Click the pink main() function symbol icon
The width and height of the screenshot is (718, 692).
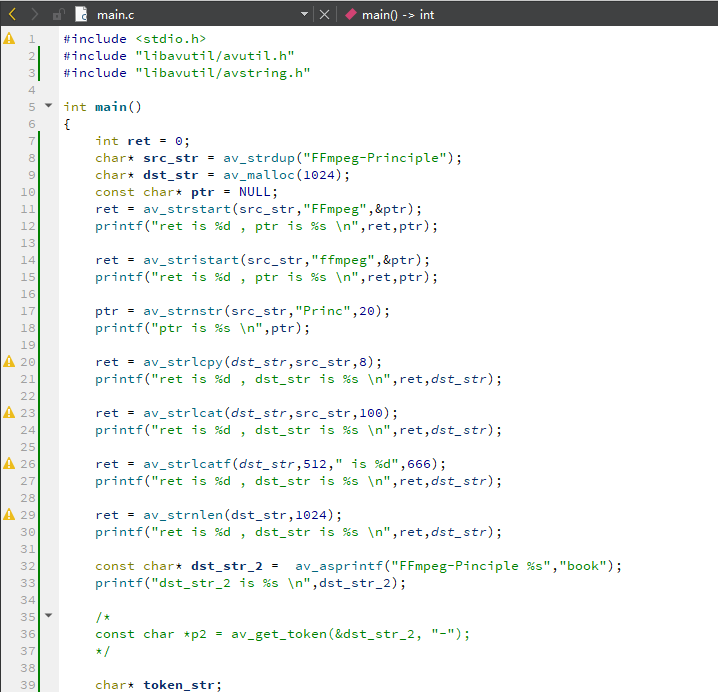pyautogui.click(x=350, y=14)
